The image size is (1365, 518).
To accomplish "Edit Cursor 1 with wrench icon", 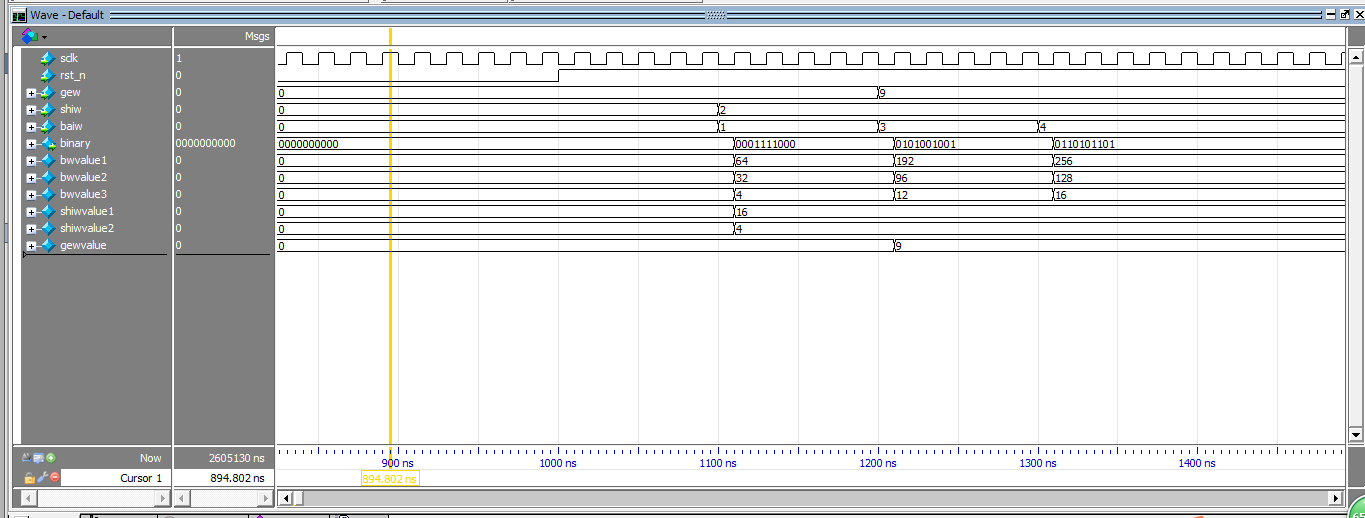I will click(42, 478).
